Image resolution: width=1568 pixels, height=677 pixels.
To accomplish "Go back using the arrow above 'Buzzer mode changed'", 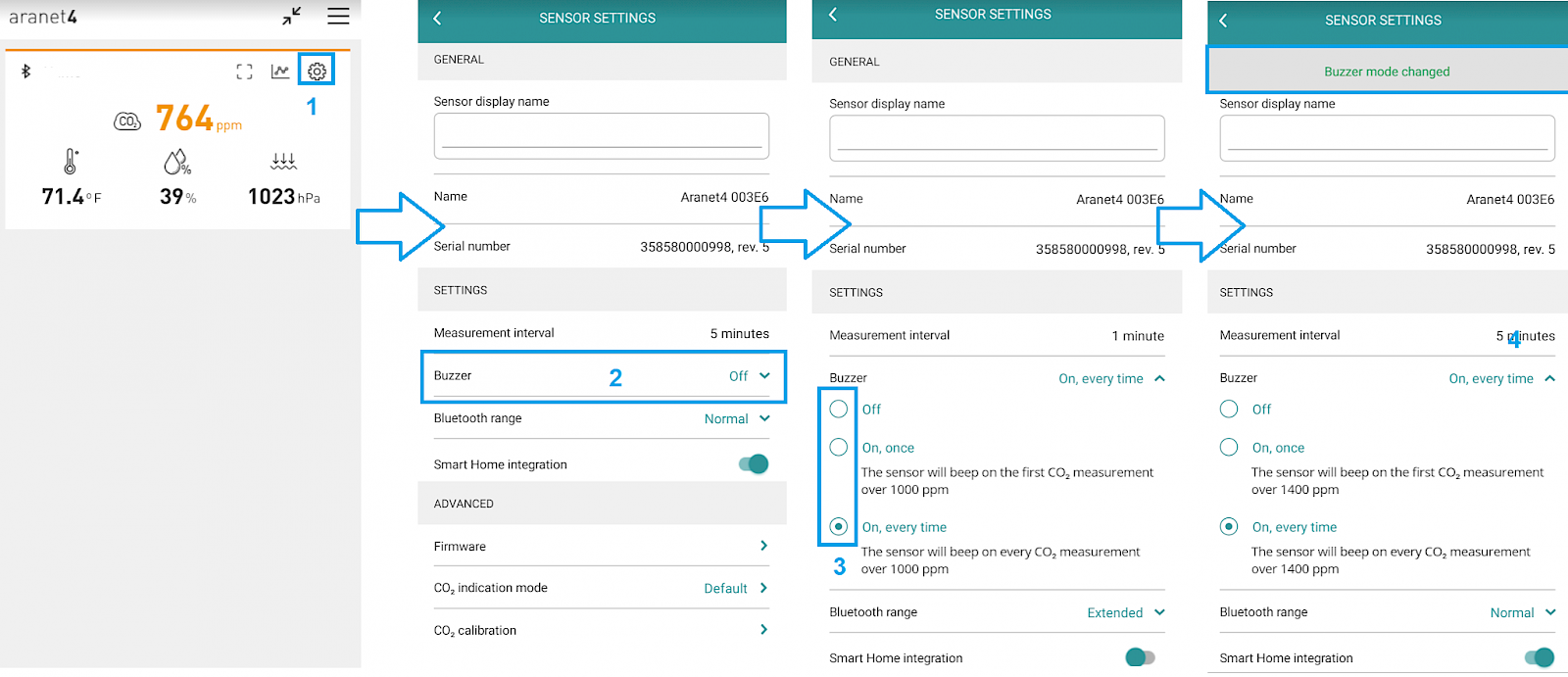I will (x=1223, y=20).
